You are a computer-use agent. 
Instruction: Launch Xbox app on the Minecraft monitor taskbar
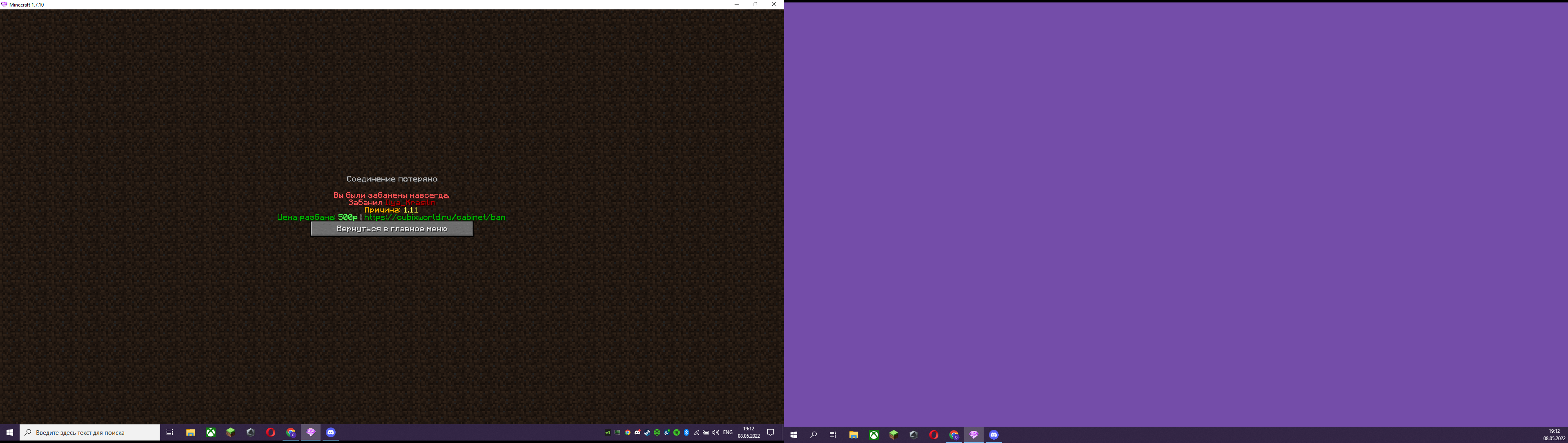pyautogui.click(x=211, y=433)
